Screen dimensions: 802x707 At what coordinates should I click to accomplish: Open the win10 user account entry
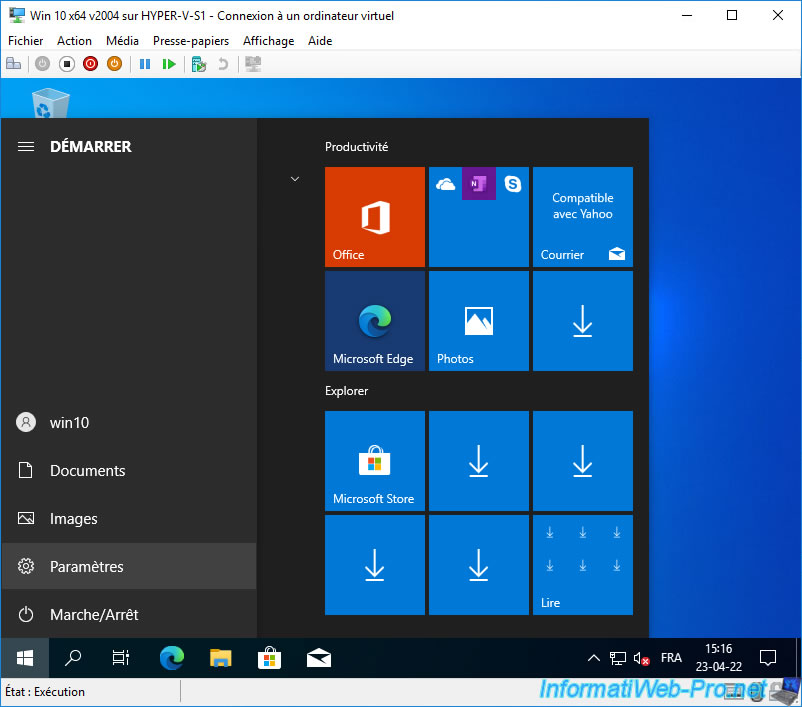pyautogui.click(x=129, y=423)
